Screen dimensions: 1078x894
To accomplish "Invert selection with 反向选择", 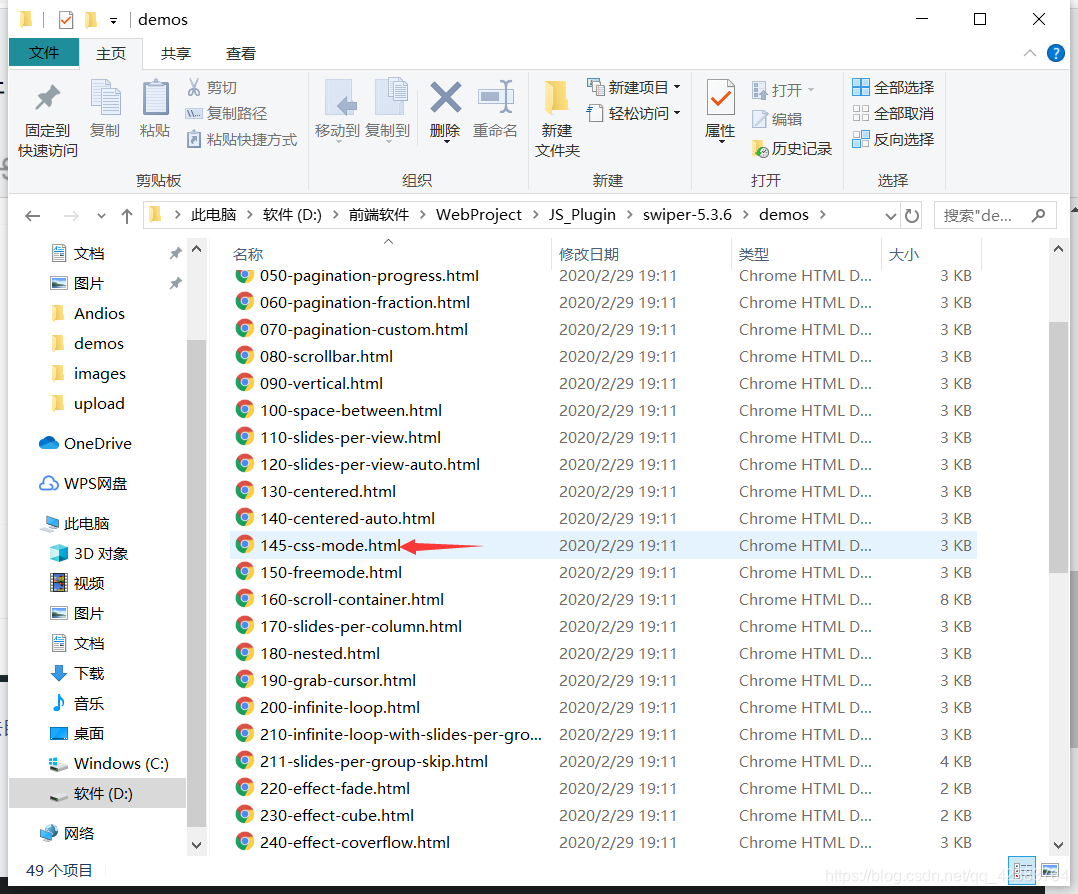I will pyautogui.click(x=892, y=140).
